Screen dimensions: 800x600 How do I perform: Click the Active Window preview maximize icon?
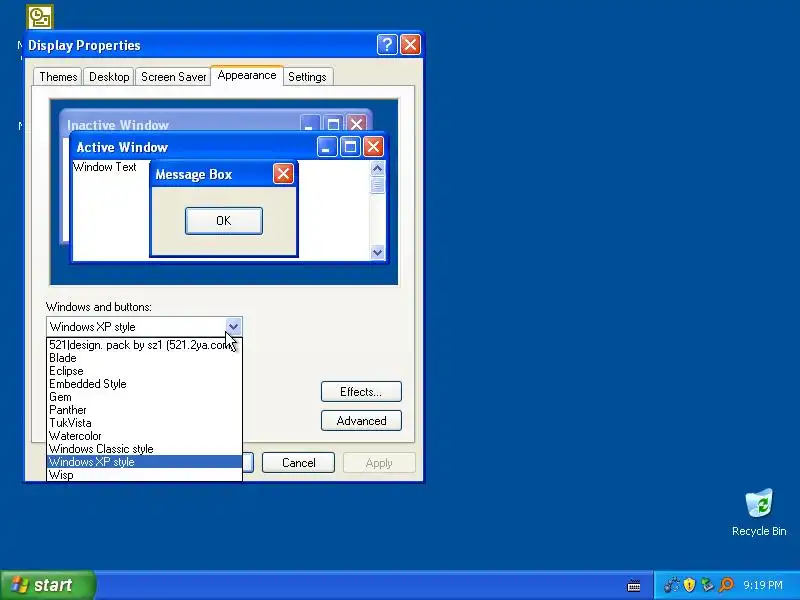pos(350,147)
